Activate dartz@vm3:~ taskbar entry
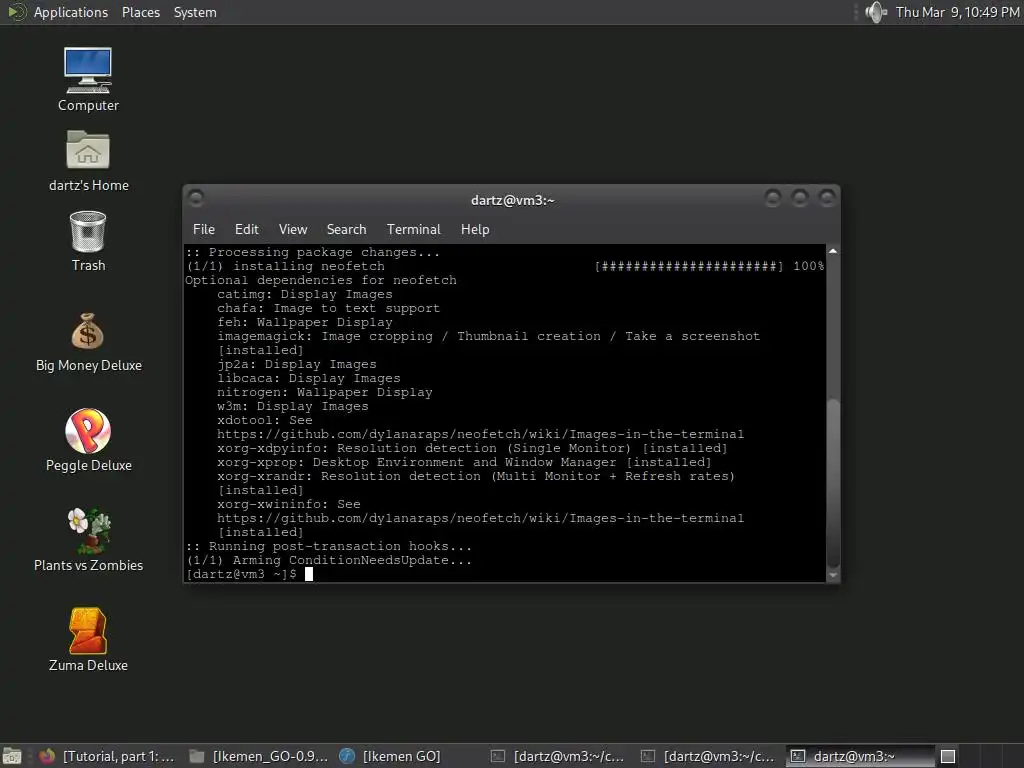 pyautogui.click(x=859, y=756)
